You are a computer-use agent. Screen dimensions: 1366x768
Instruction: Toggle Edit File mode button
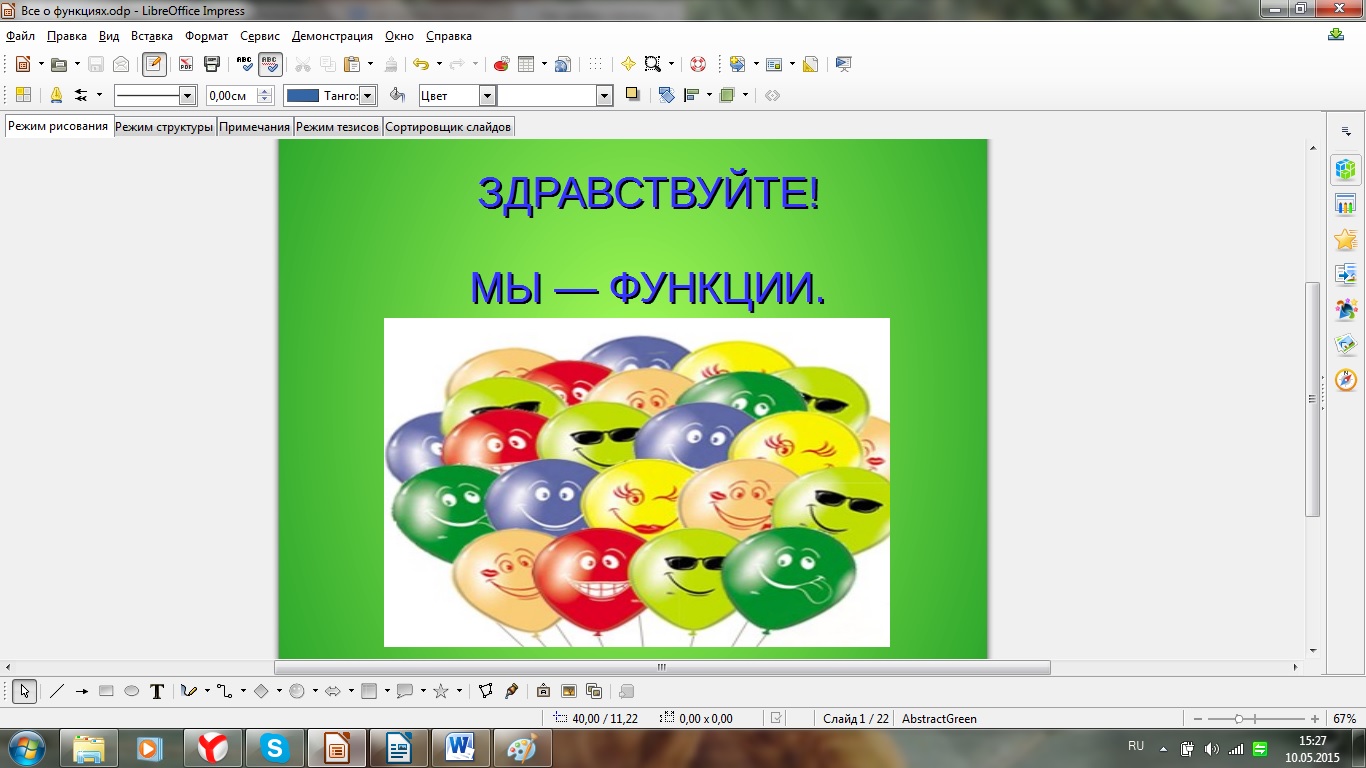point(154,64)
